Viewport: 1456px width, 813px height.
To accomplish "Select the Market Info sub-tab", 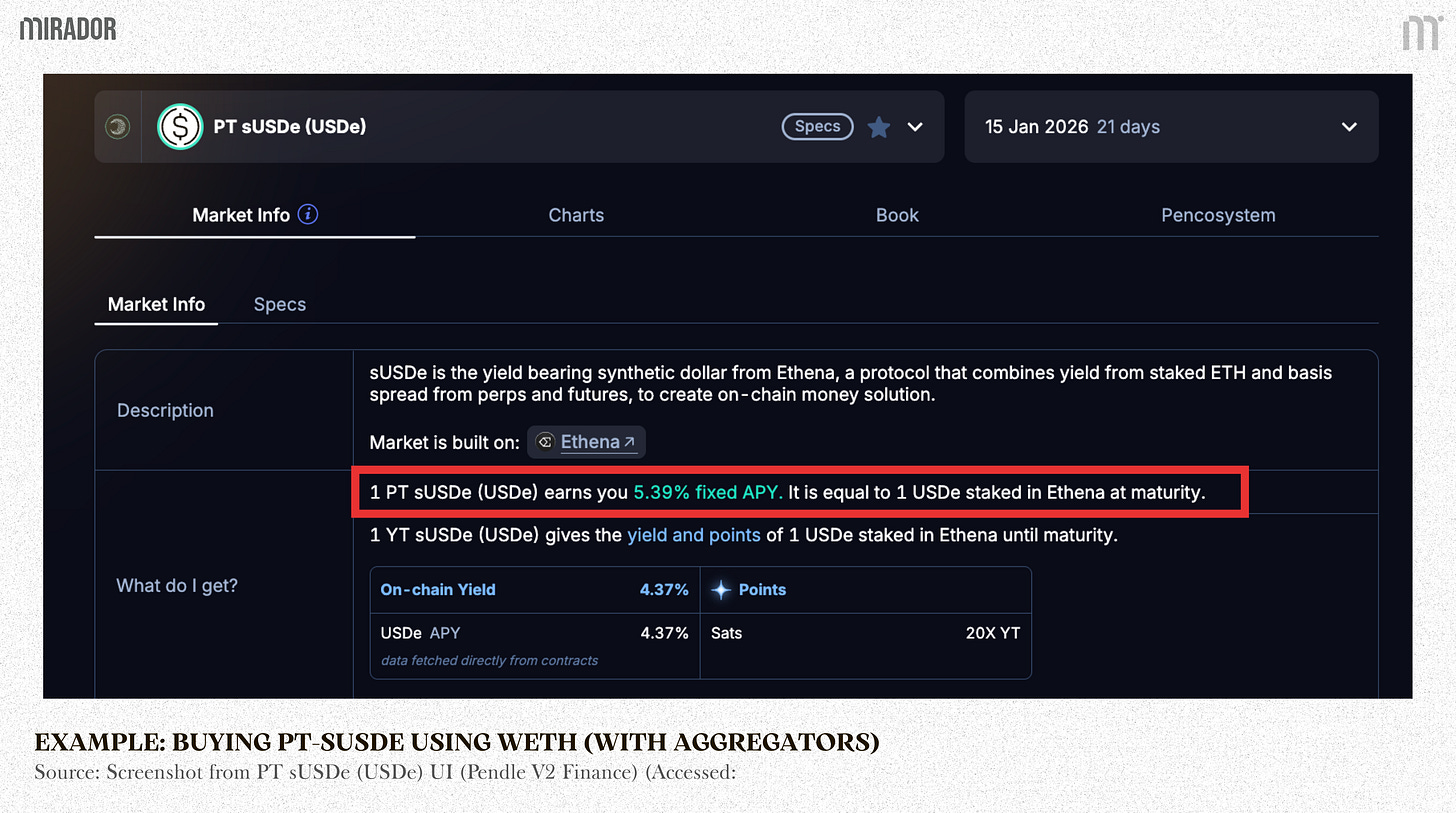I will click(156, 304).
